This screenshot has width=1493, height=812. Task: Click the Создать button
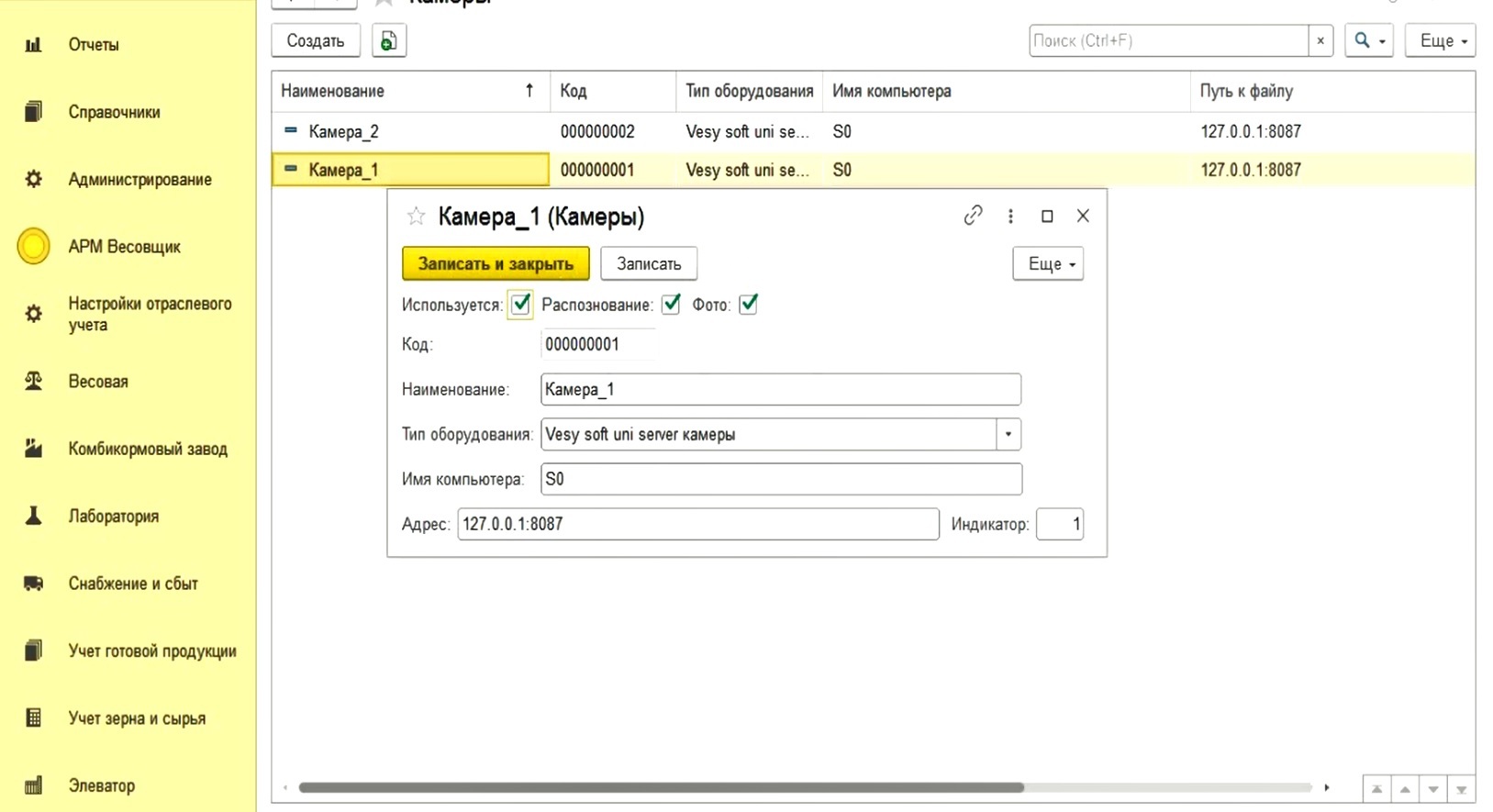click(x=315, y=40)
